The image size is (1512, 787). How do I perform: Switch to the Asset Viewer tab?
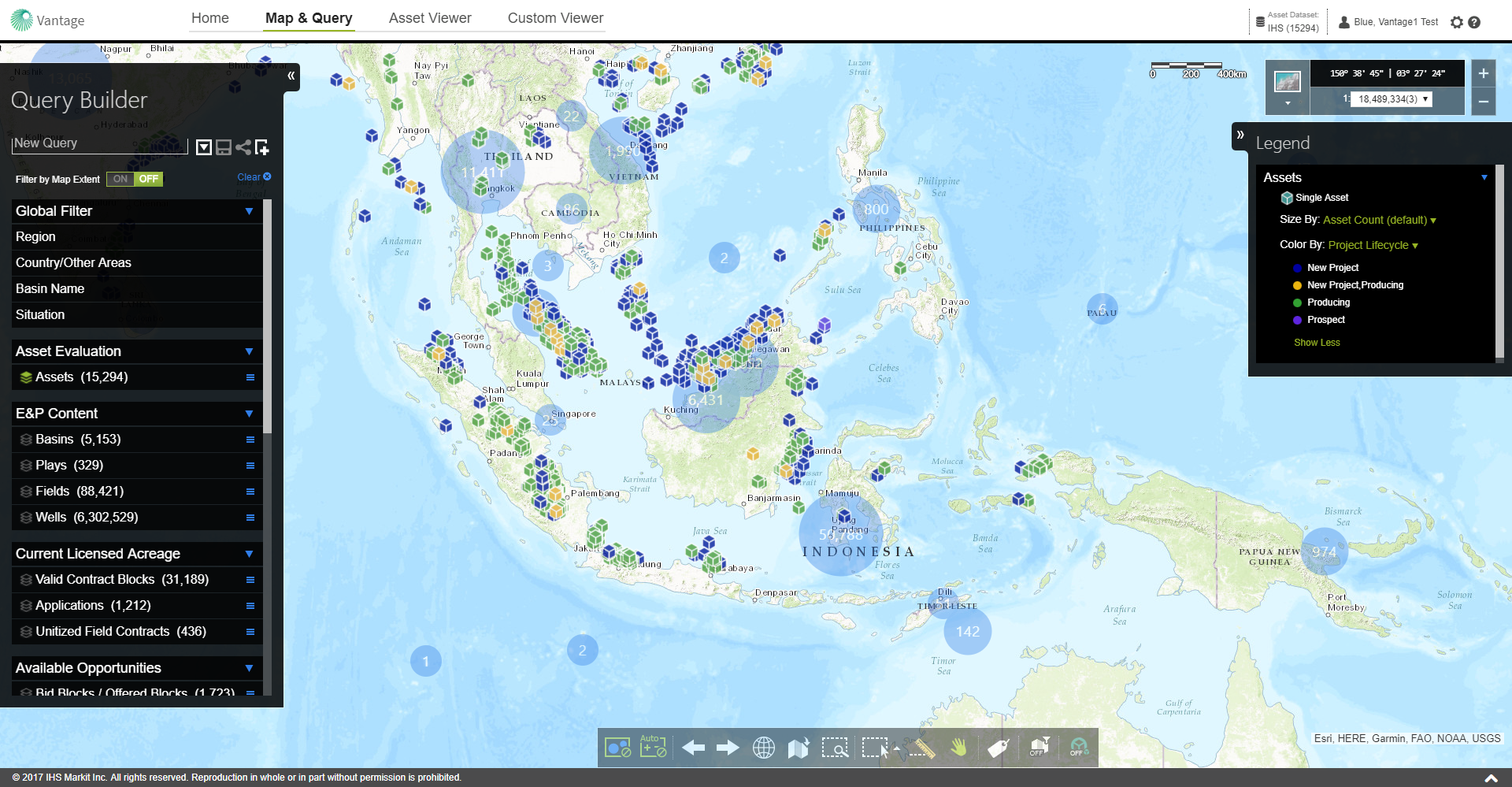click(x=430, y=18)
